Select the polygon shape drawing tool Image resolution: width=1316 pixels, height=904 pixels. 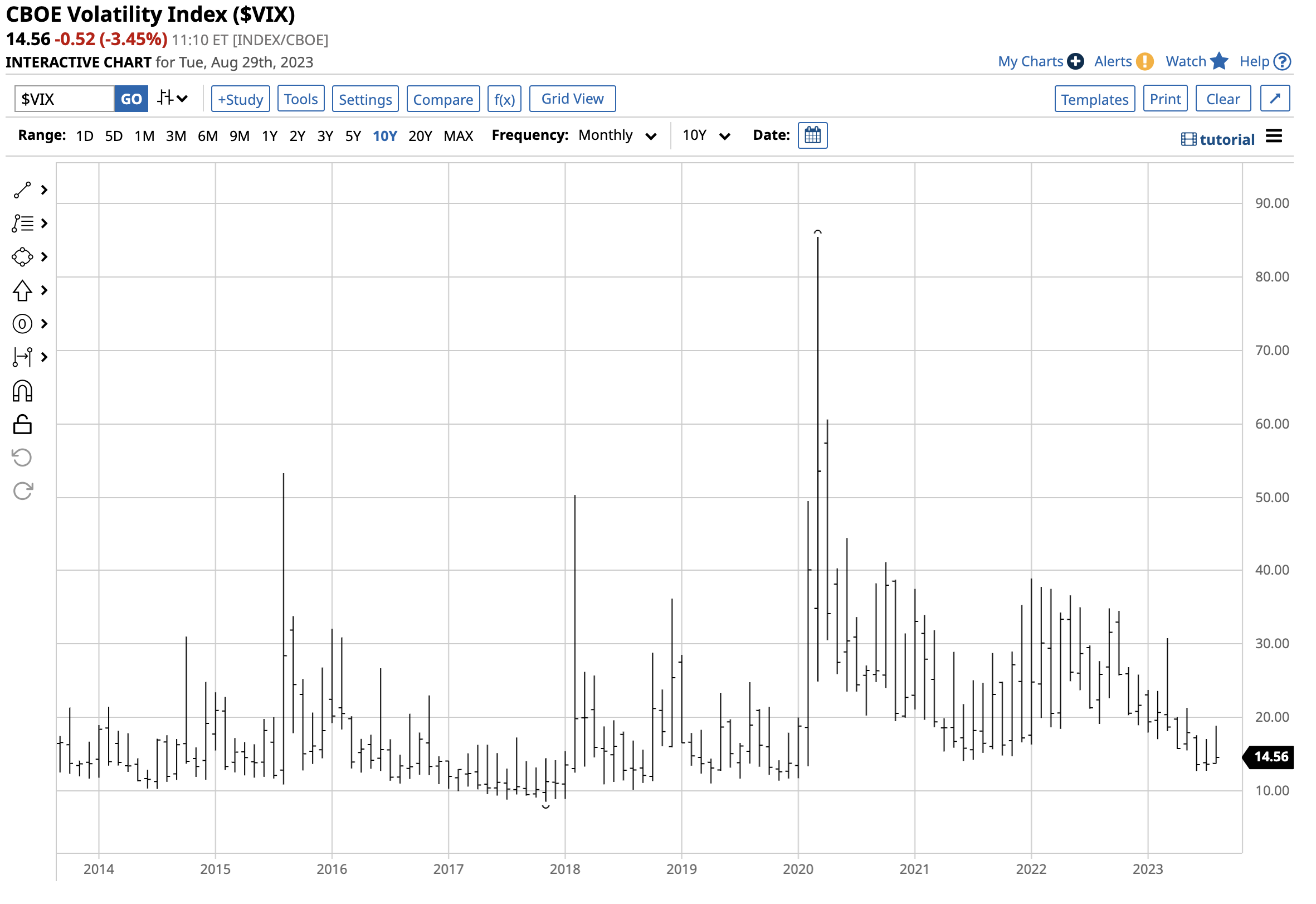pos(23,257)
